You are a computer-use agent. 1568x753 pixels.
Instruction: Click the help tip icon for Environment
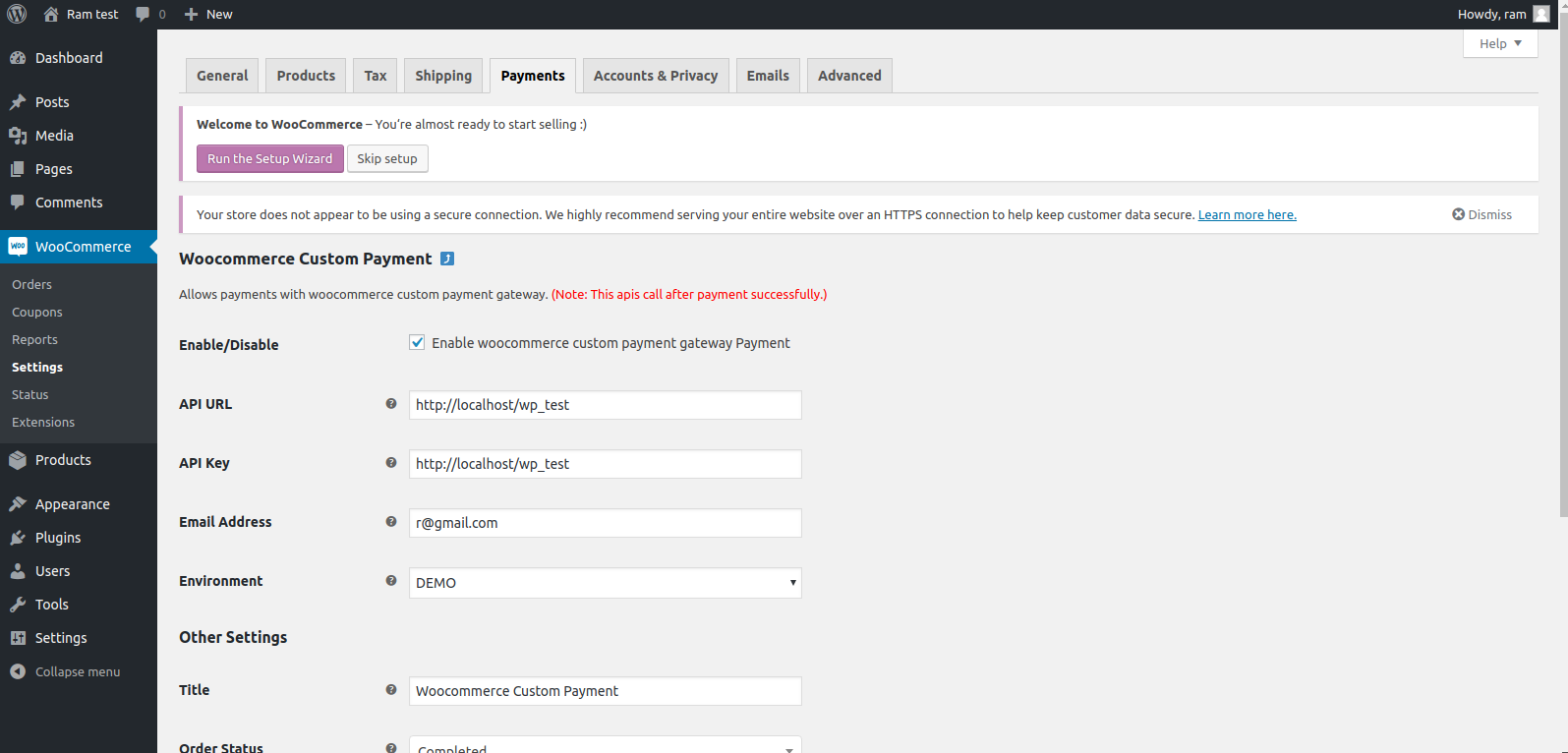391,580
